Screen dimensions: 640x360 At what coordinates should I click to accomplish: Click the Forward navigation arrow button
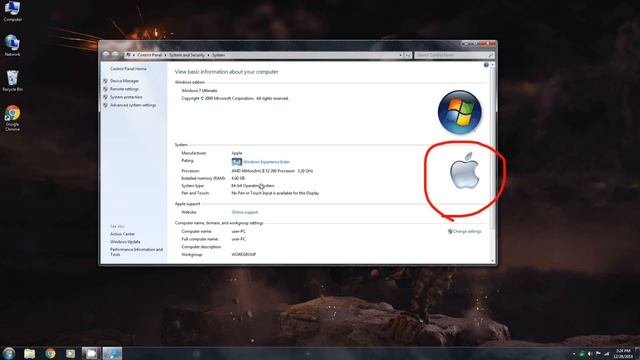[115, 54]
